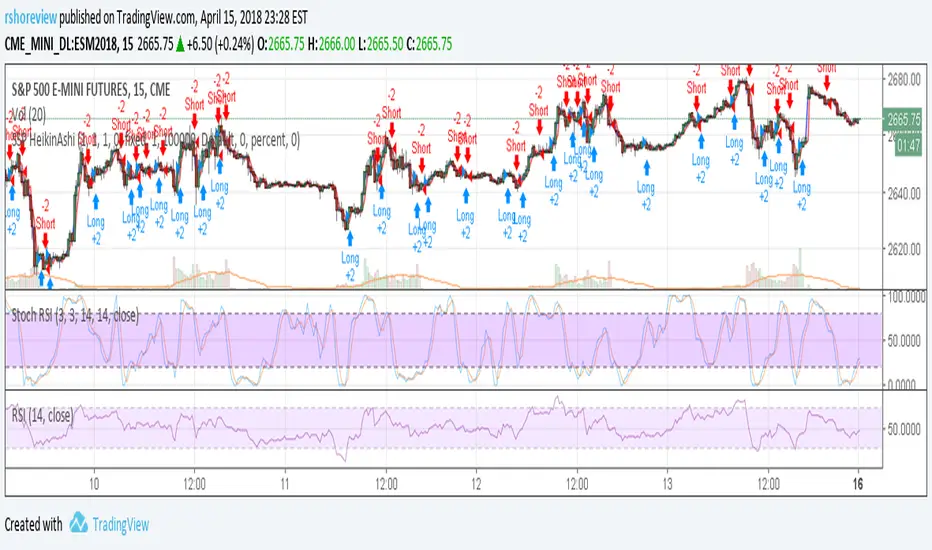The width and height of the screenshot is (932, 550).
Task: Click the date label 13 on time axis
Action: (667, 484)
